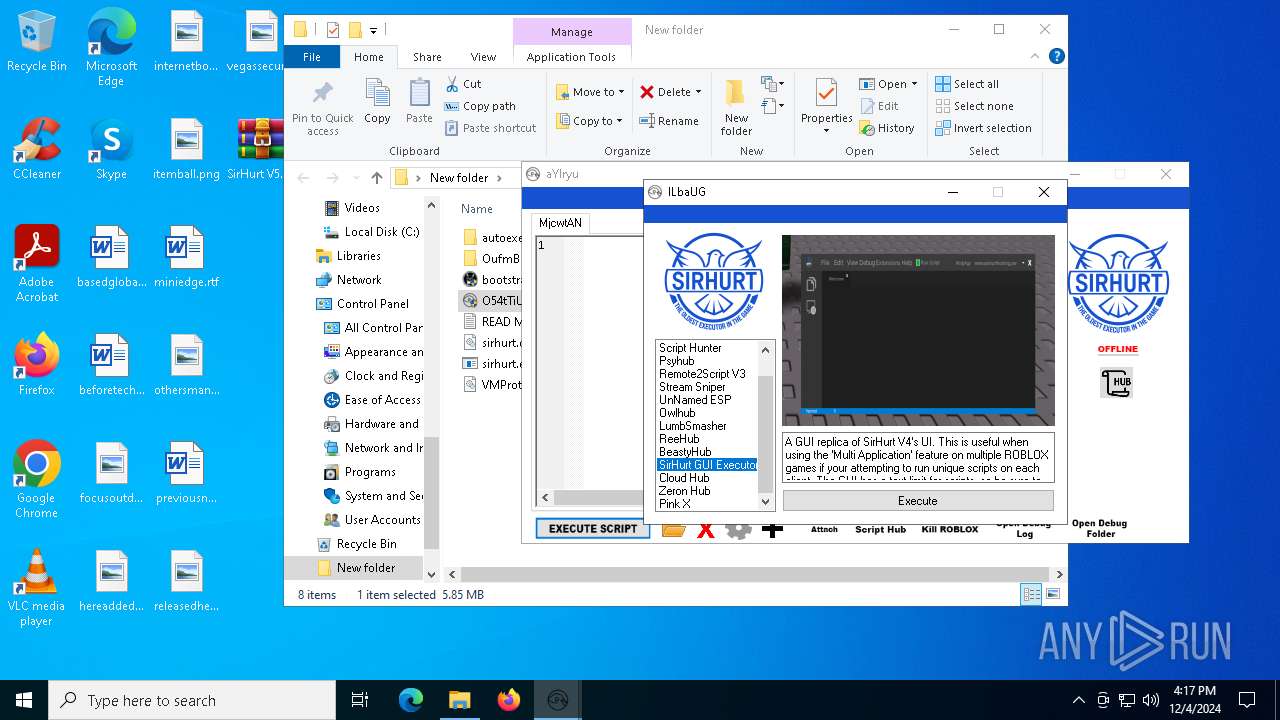Click the Script Hub button
This screenshot has width=1280, height=720.
pos(880,529)
